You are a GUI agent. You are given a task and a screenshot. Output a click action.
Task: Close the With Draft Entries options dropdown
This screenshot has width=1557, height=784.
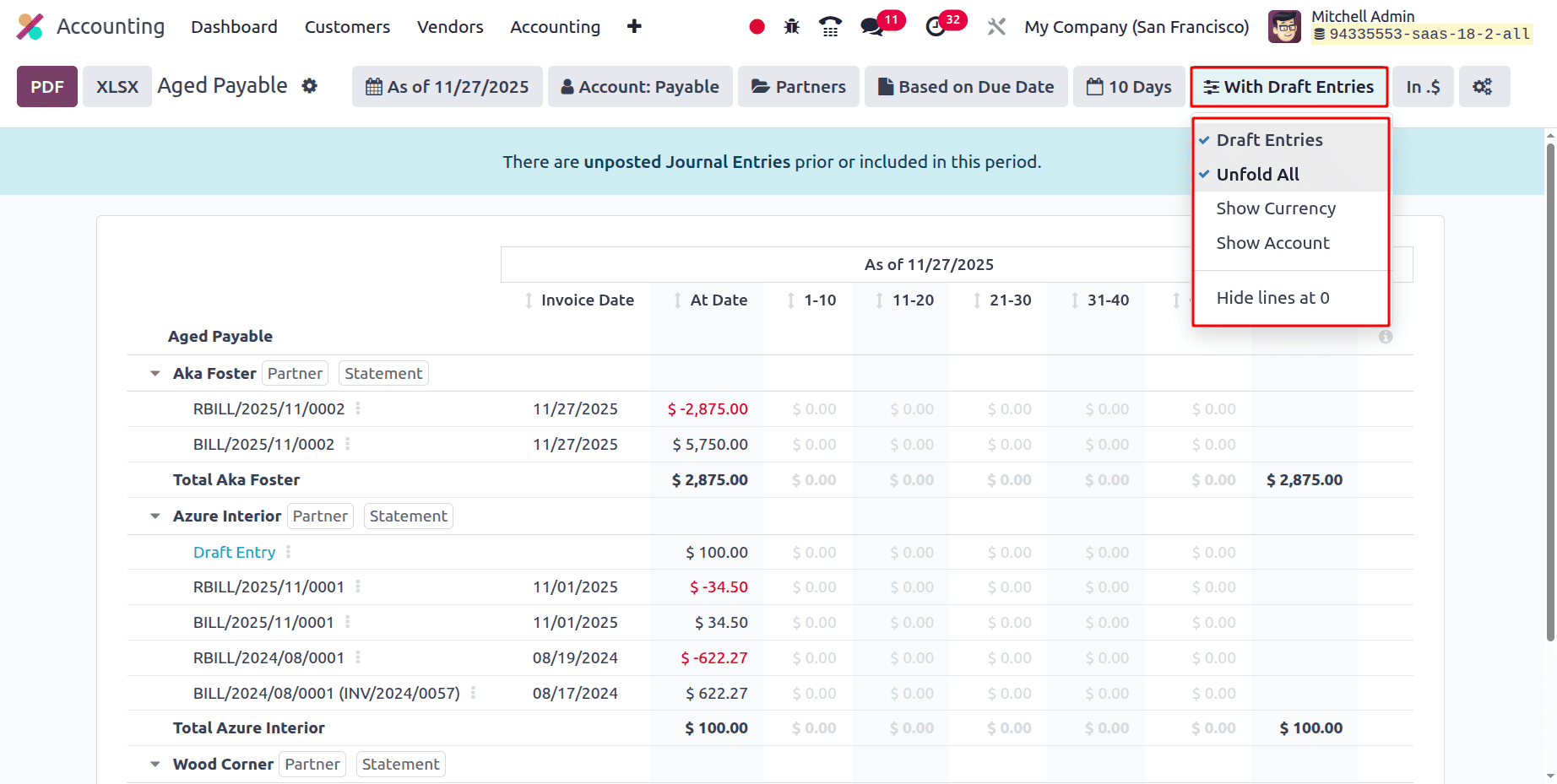(x=1288, y=87)
